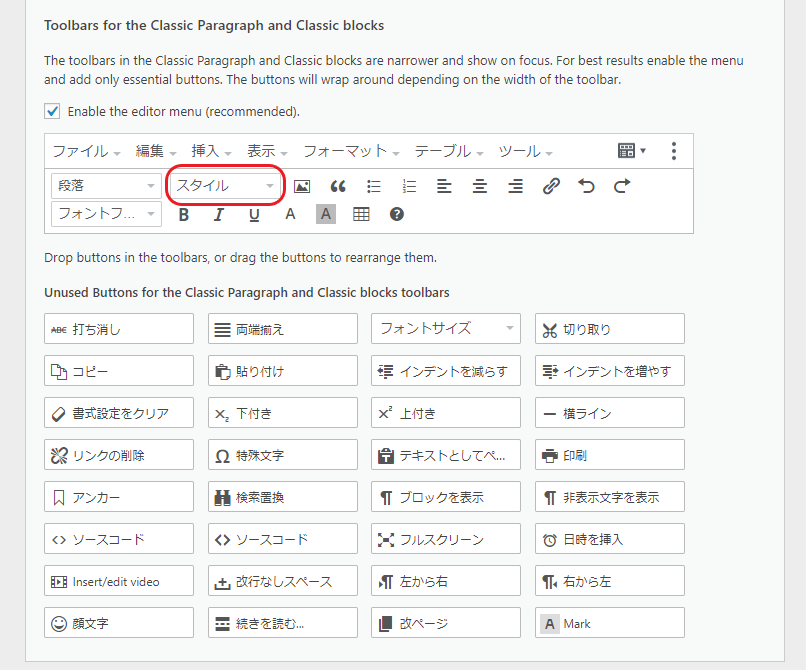
Task: Click the vertical three-dot more icon
Action: tap(674, 151)
